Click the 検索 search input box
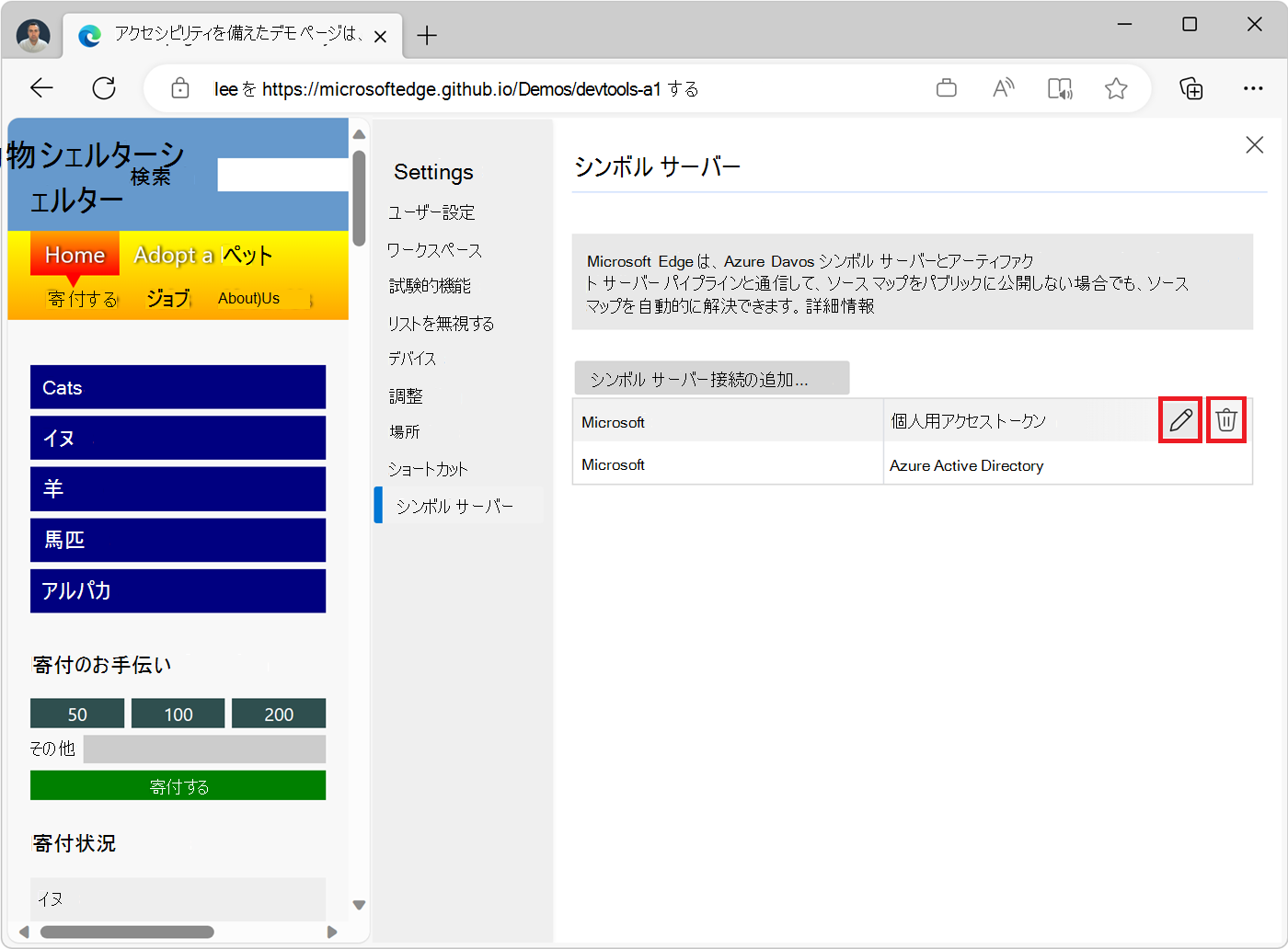 pyautogui.click(x=282, y=175)
